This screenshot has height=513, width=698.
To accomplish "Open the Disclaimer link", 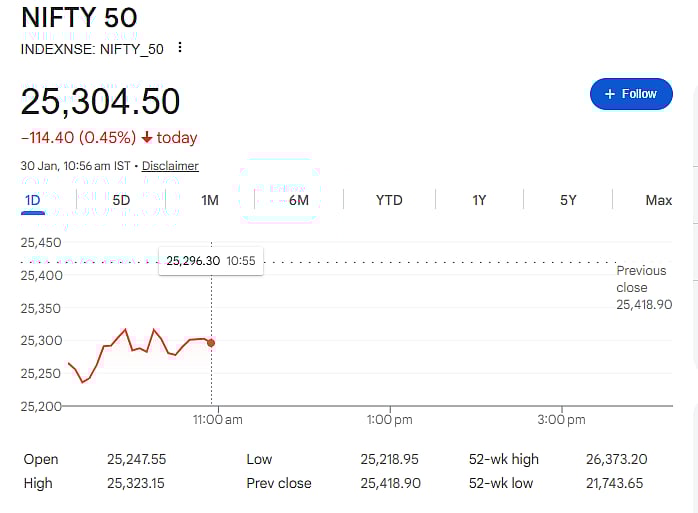I will (x=170, y=166).
